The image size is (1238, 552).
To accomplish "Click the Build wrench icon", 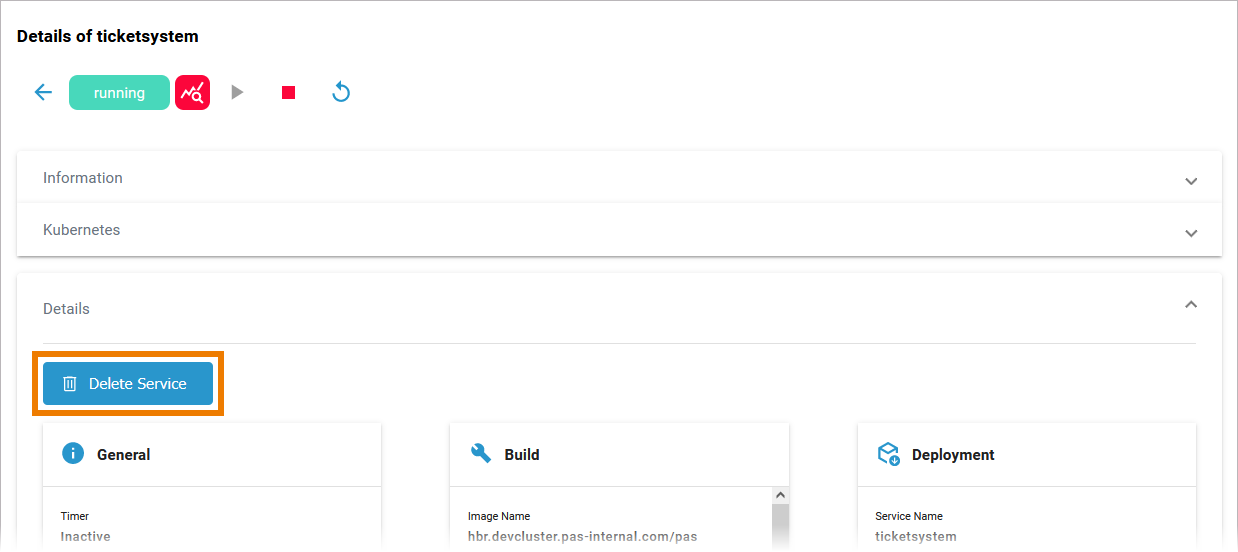I will point(481,454).
